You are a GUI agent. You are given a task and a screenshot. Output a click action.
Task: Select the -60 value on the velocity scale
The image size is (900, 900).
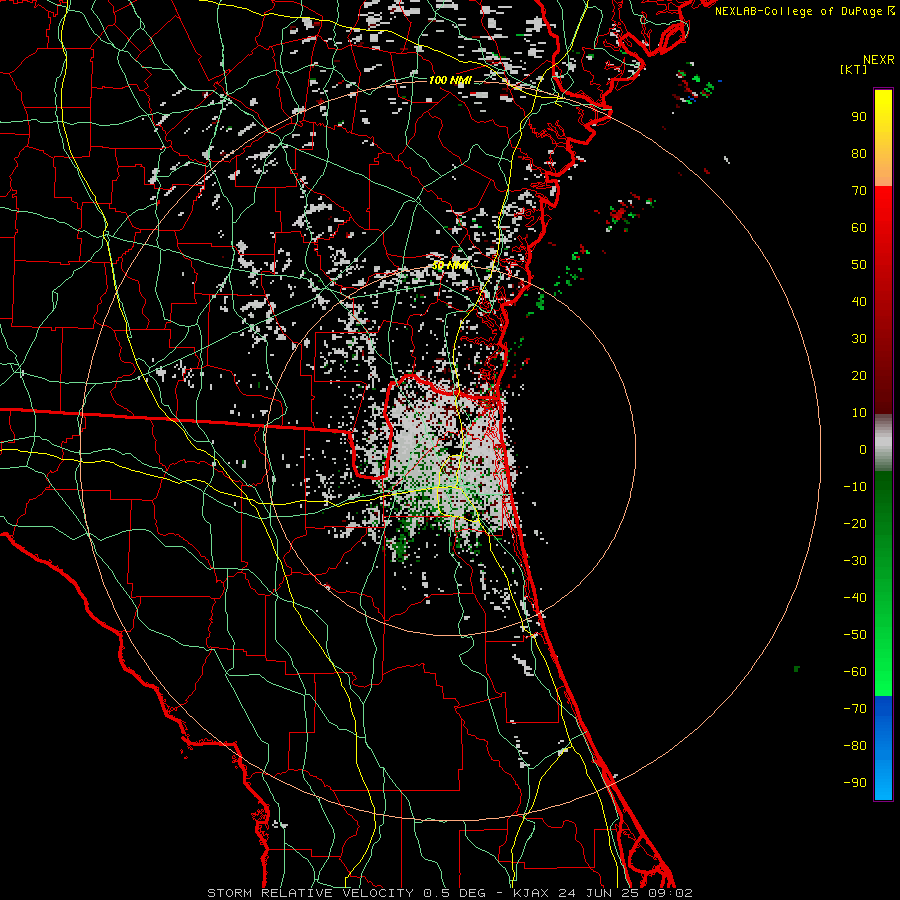[x=855, y=672]
